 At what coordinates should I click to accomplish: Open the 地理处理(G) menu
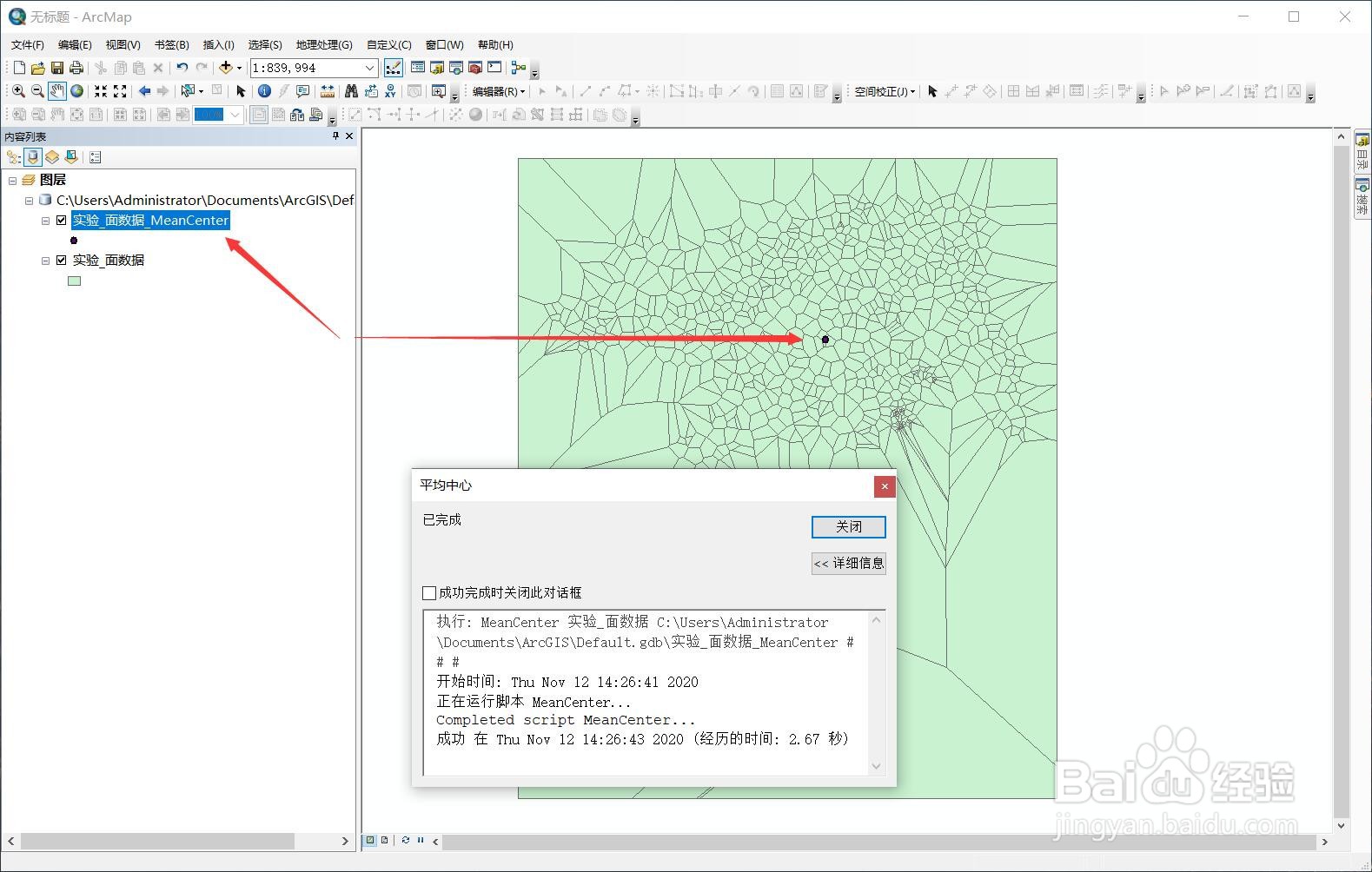pyautogui.click(x=324, y=44)
